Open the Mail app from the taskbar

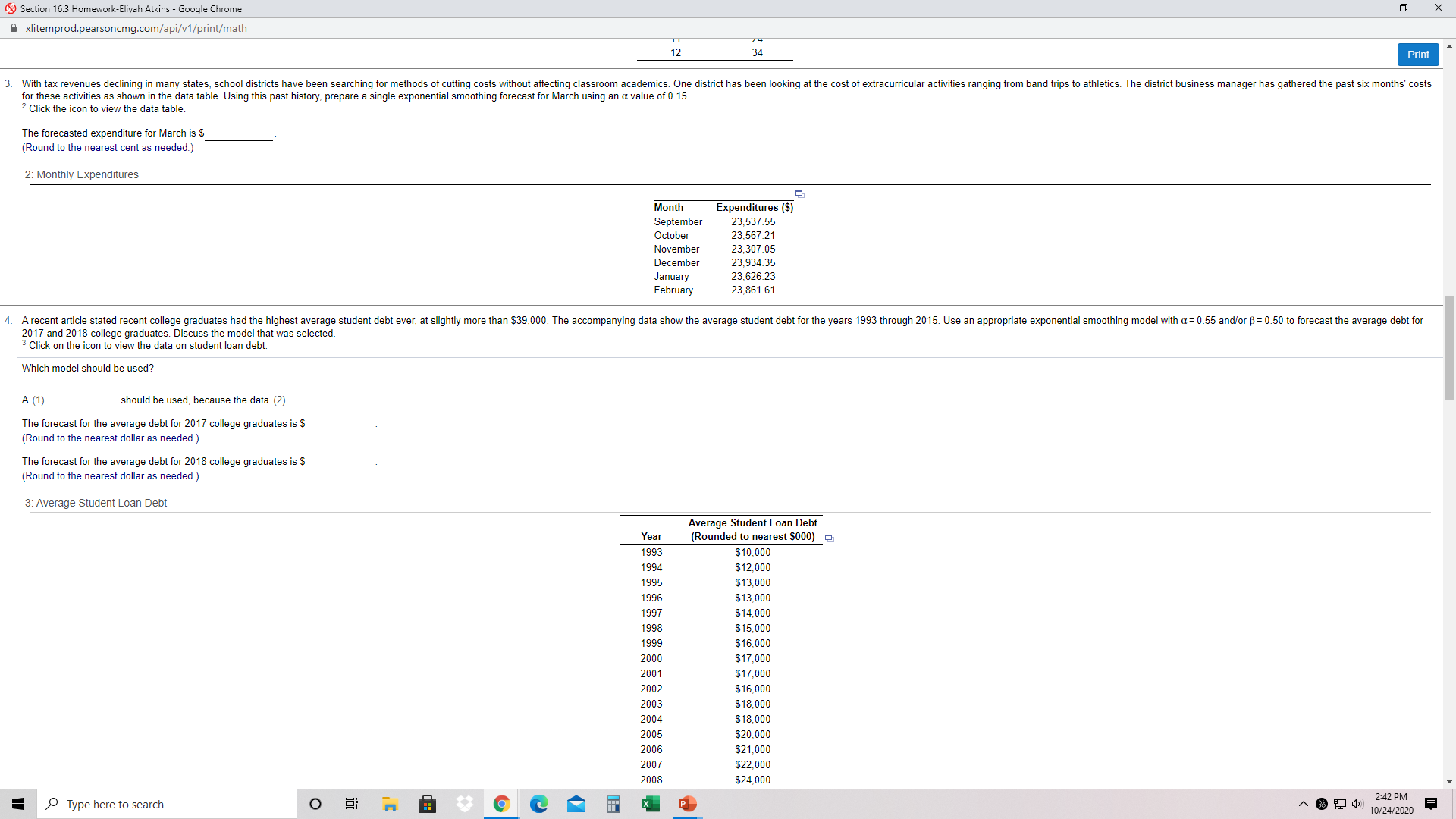576,804
